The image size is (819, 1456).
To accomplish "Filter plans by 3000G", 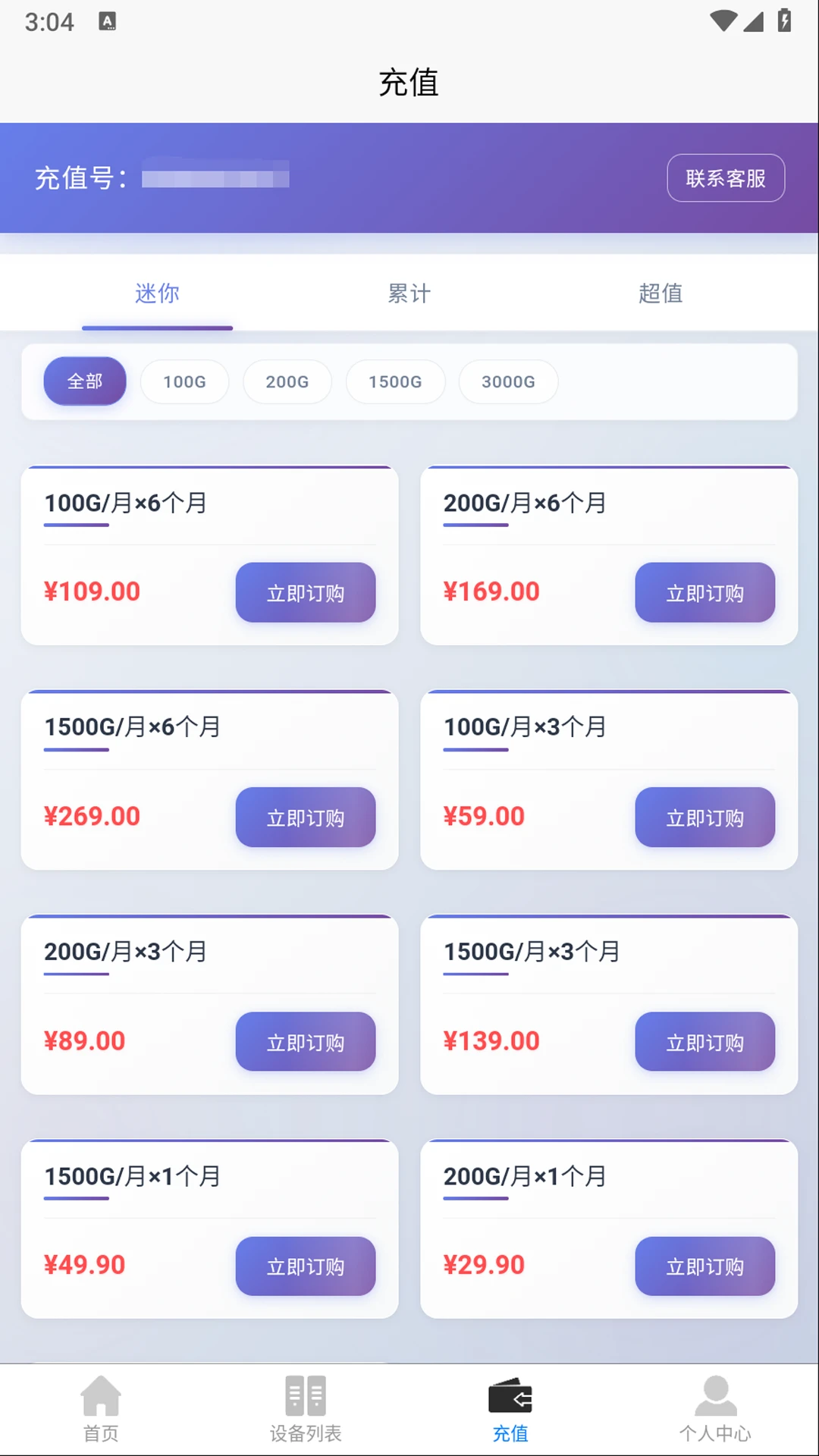I will click(x=508, y=381).
